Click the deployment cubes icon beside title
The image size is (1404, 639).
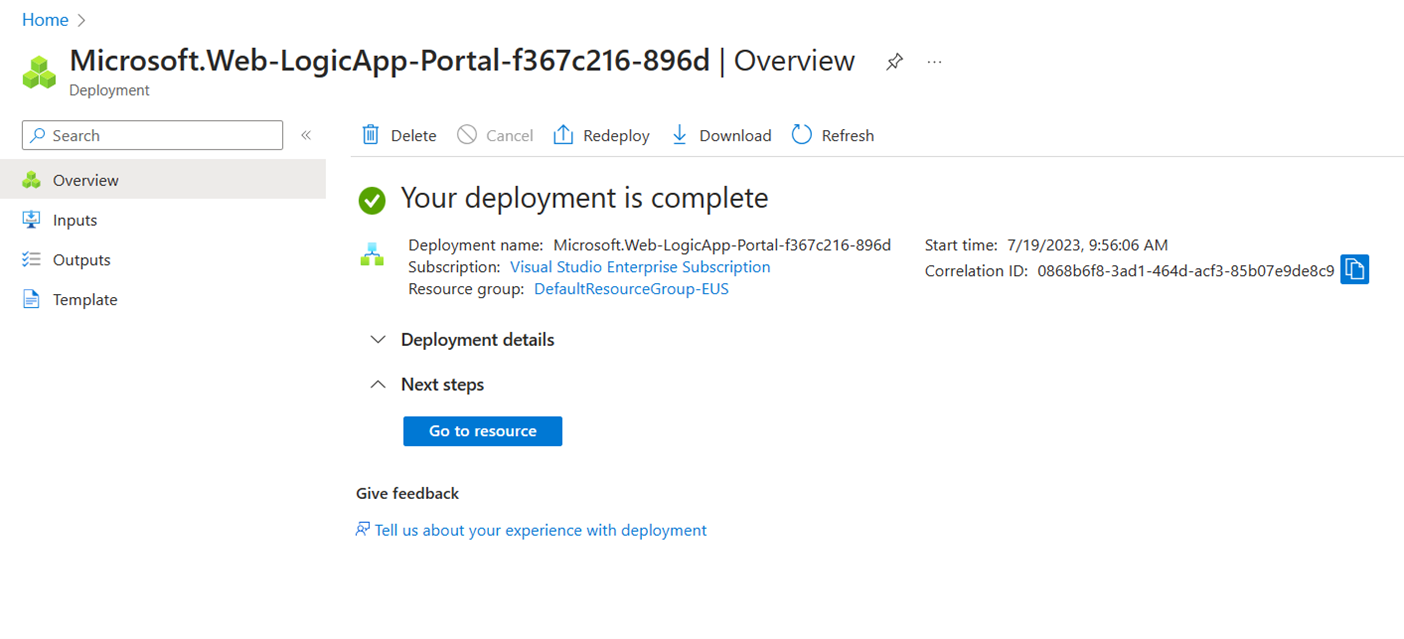(x=40, y=72)
